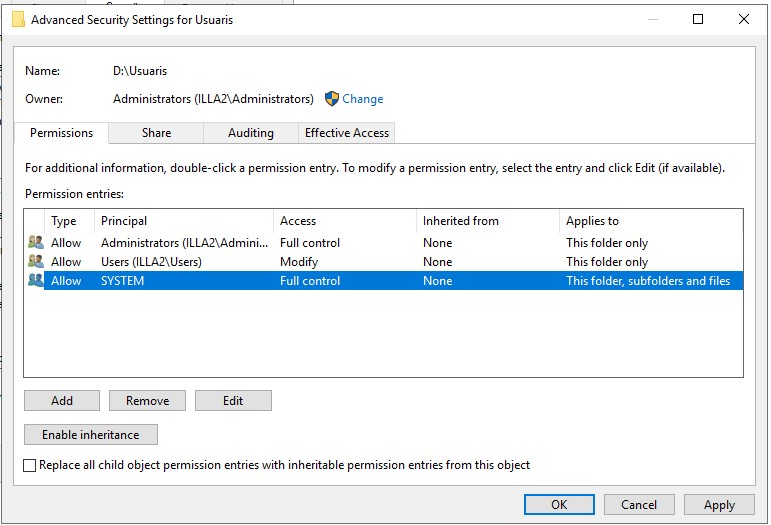Click the Apply button
Viewport: 771px width, 525px height.
[x=719, y=505]
